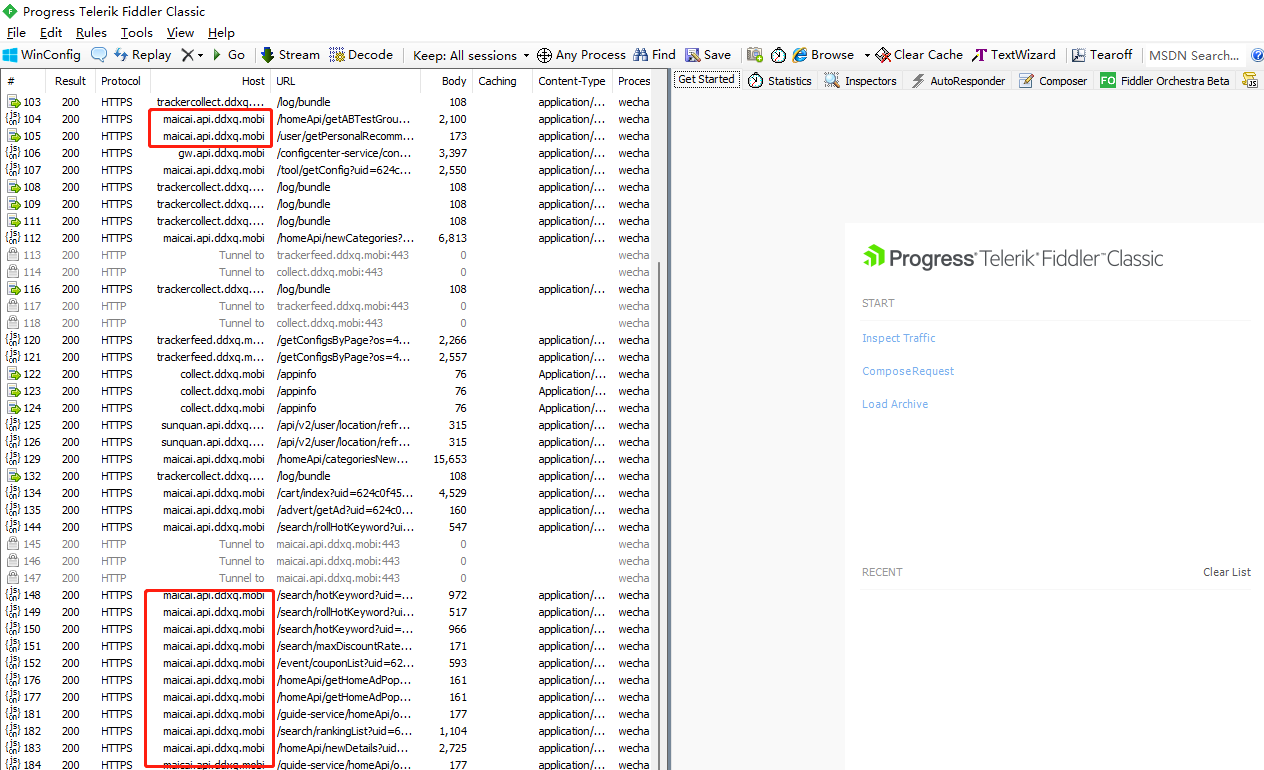The height and width of the screenshot is (770, 1264).
Task: Sort sessions by Body column header
Action: 445,81
